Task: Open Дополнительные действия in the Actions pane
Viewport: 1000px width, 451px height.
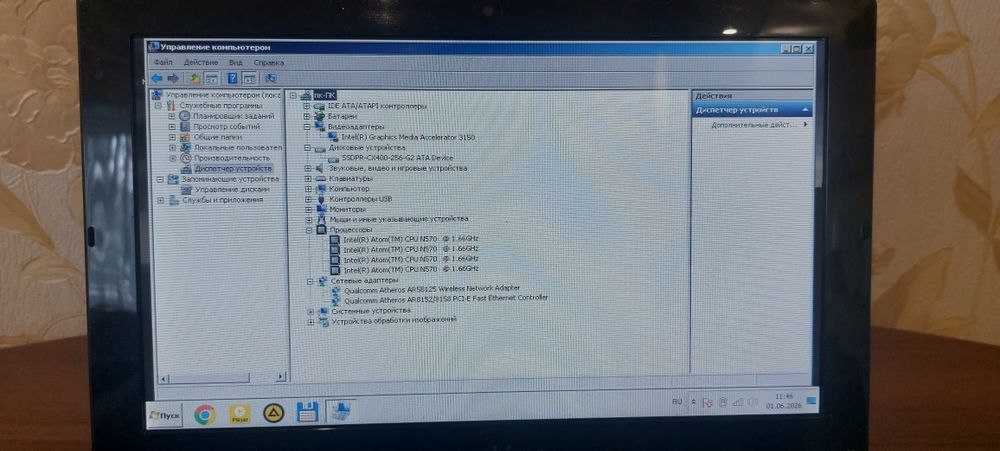Action: click(759, 124)
